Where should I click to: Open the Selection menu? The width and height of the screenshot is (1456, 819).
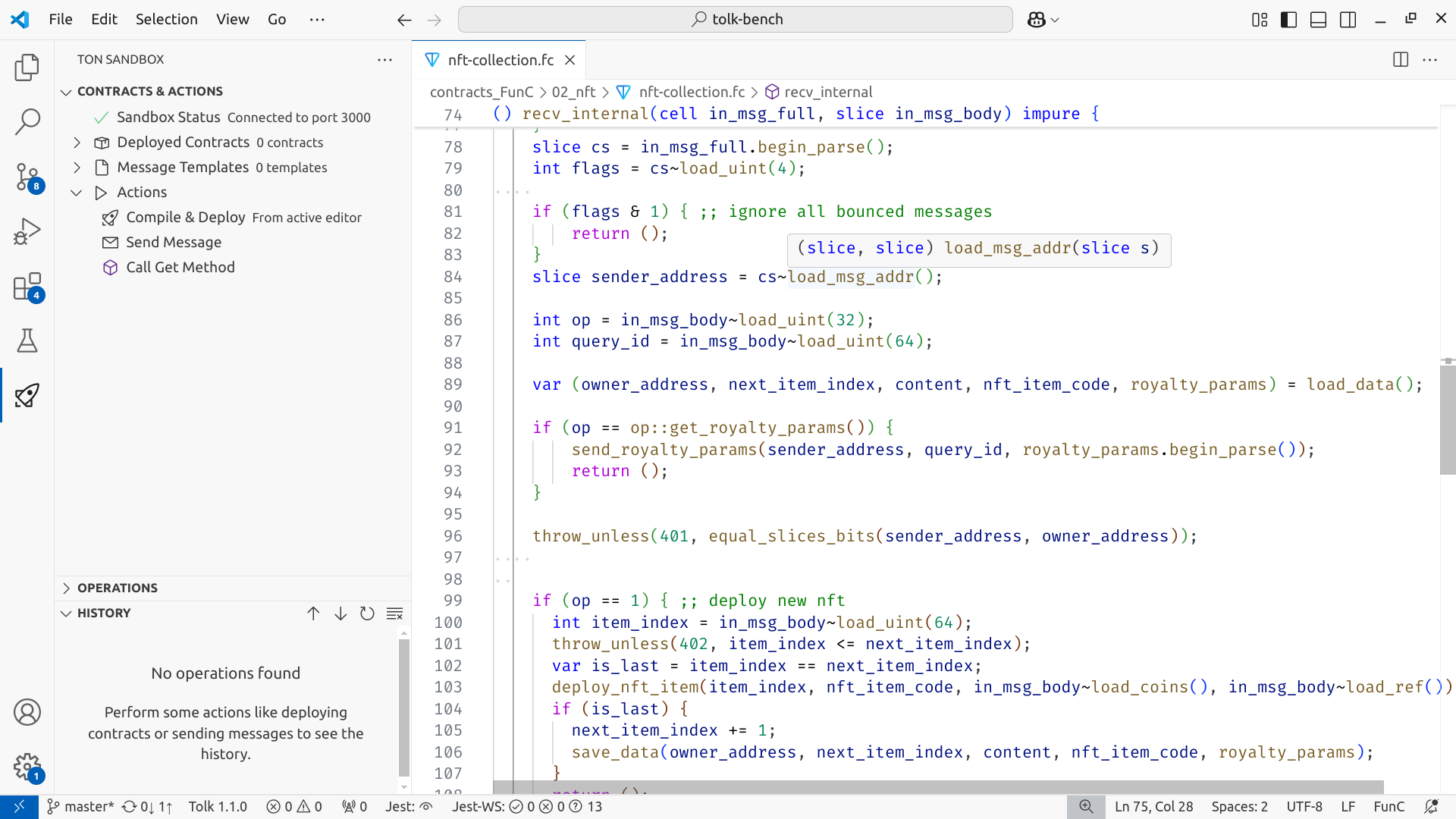tap(167, 20)
